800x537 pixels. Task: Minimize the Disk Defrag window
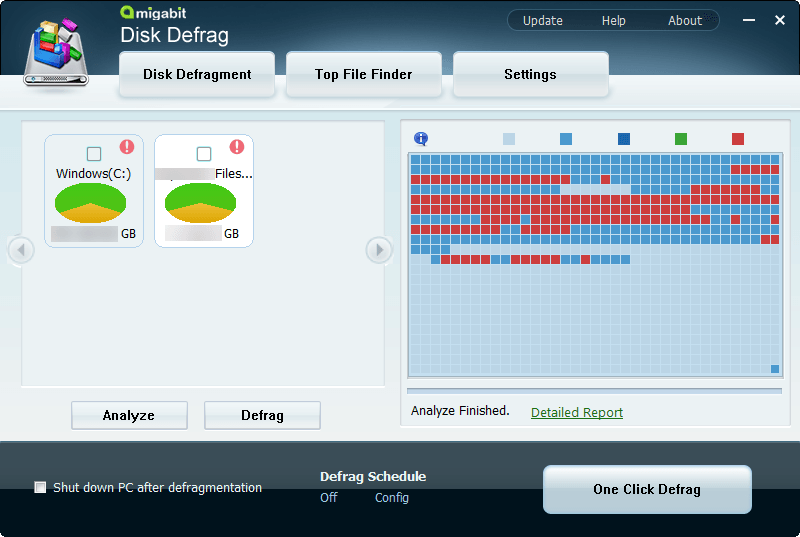click(748, 20)
